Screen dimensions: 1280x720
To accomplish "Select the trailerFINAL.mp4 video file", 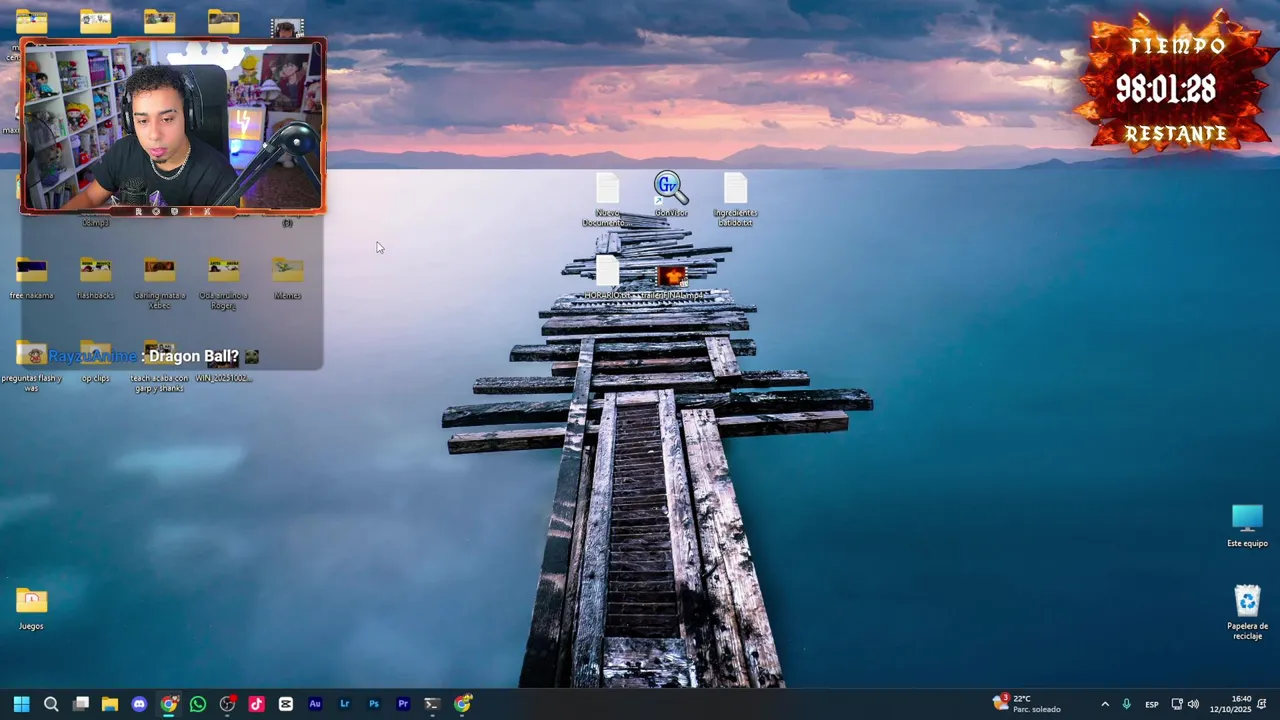I will click(x=672, y=281).
